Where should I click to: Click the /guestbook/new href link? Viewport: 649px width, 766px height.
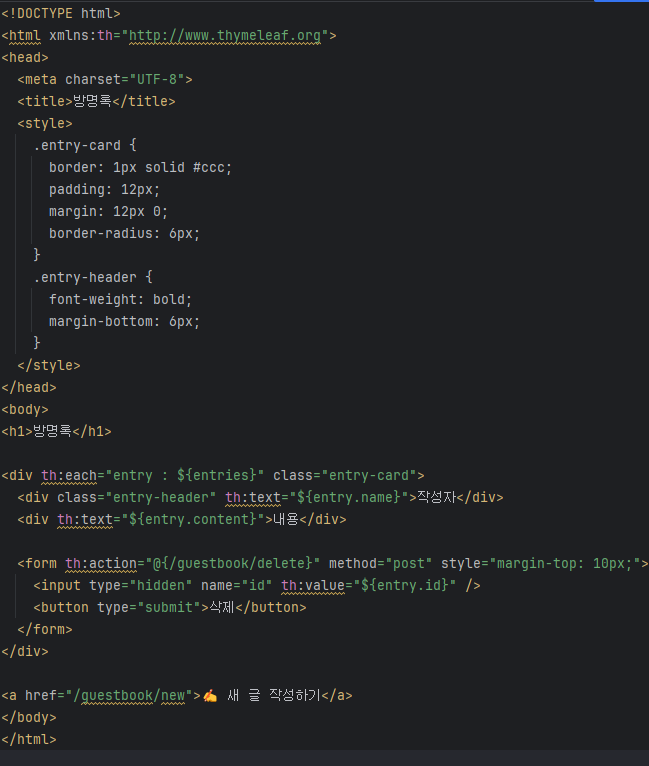129,695
